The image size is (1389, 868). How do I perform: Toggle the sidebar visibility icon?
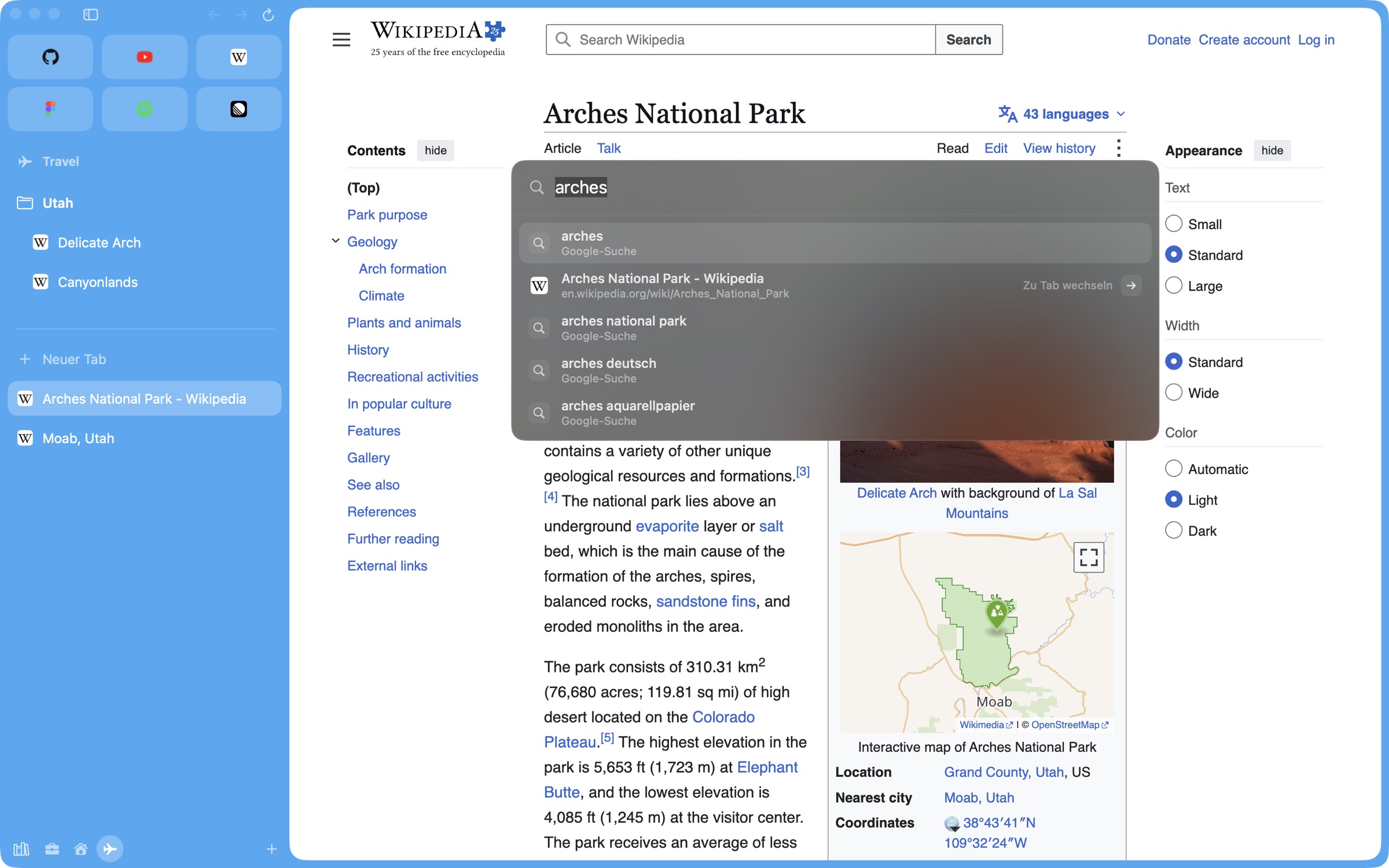click(x=90, y=14)
